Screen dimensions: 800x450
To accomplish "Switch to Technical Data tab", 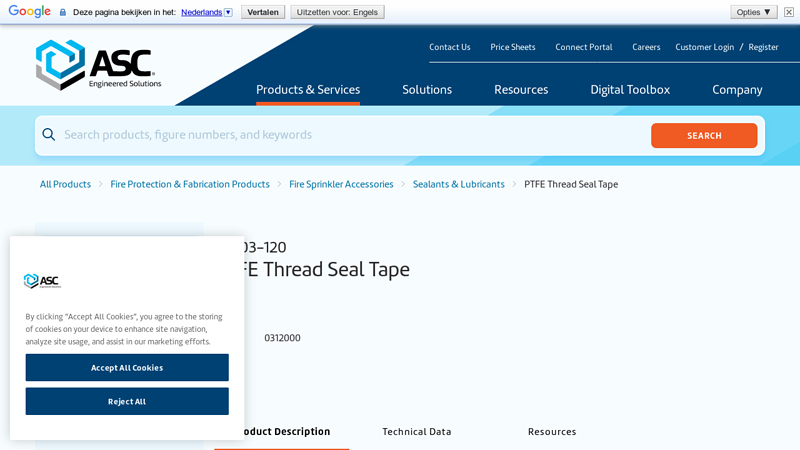I will (417, 432).
